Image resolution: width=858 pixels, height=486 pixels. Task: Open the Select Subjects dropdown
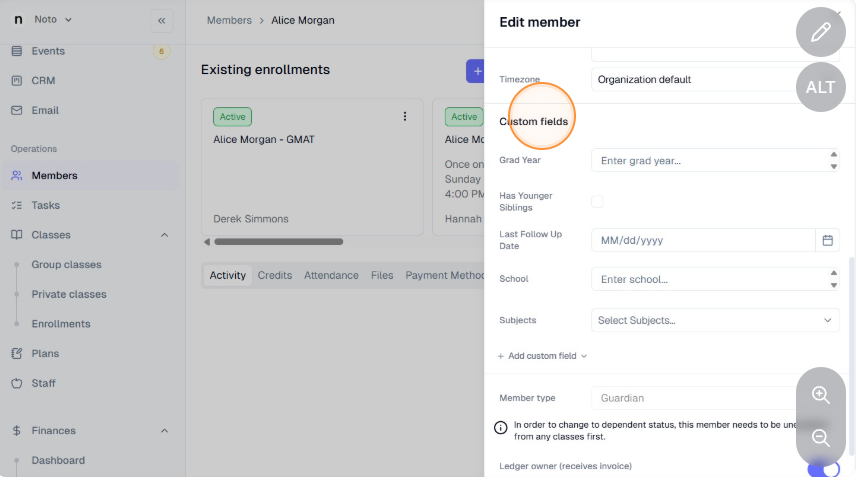point(715,320)
